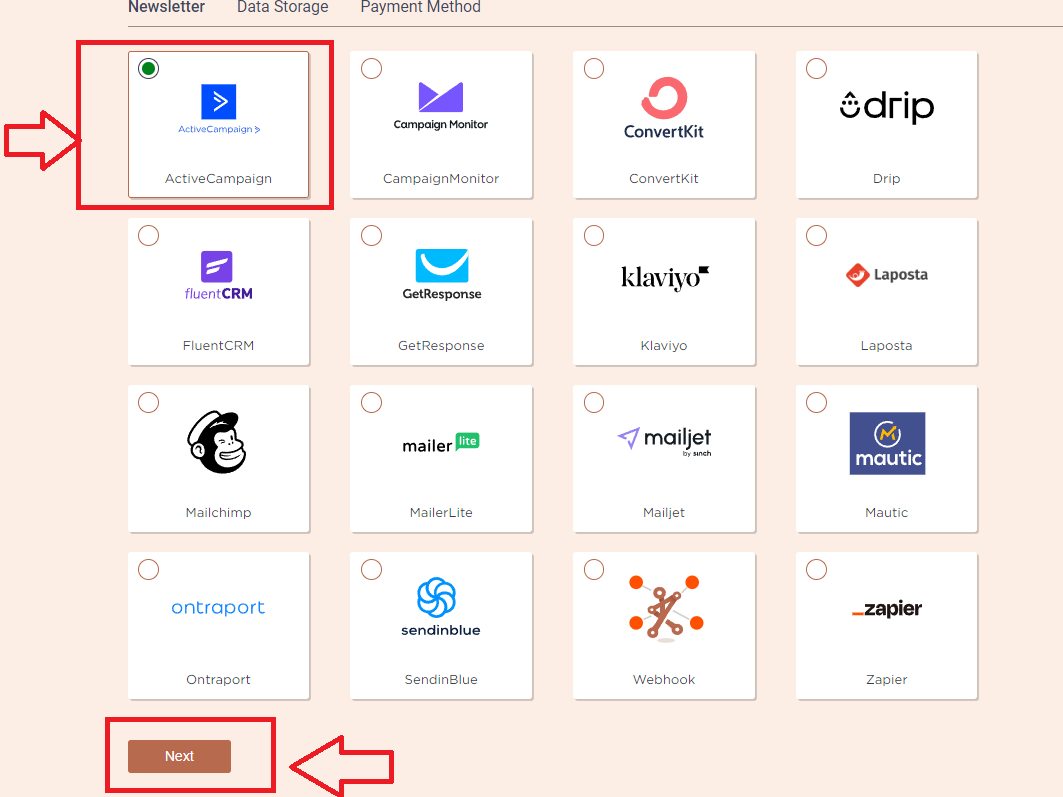Choose the Webhook radio button
The width and height of the screenshot is (1063, 797).
pyautogui.click(x=594, y=569)
